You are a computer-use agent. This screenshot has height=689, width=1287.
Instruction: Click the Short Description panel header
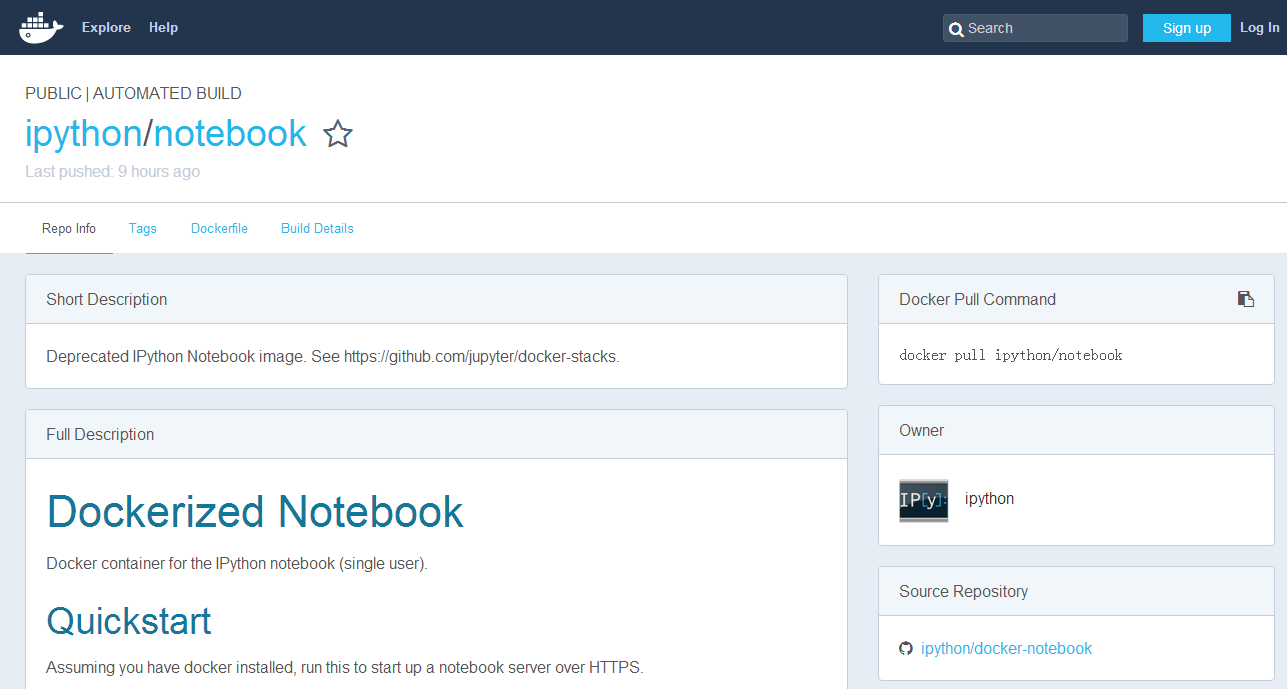pos(436,299)
